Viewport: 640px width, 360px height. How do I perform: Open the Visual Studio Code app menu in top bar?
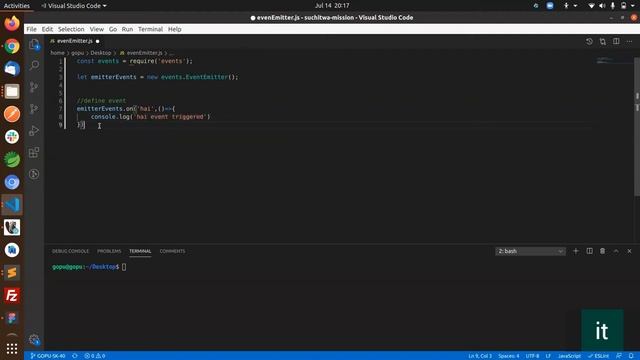(x=74, y=6)
